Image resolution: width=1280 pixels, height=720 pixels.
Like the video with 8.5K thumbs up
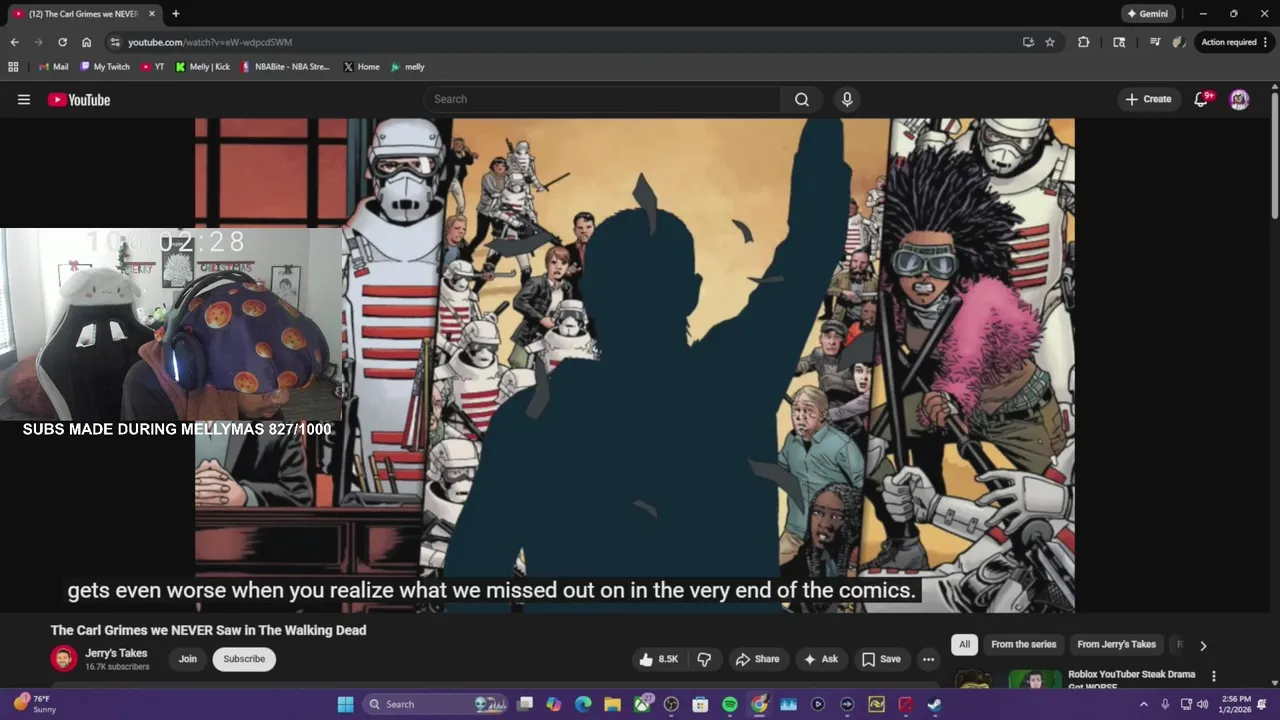[x=659, y=659]
